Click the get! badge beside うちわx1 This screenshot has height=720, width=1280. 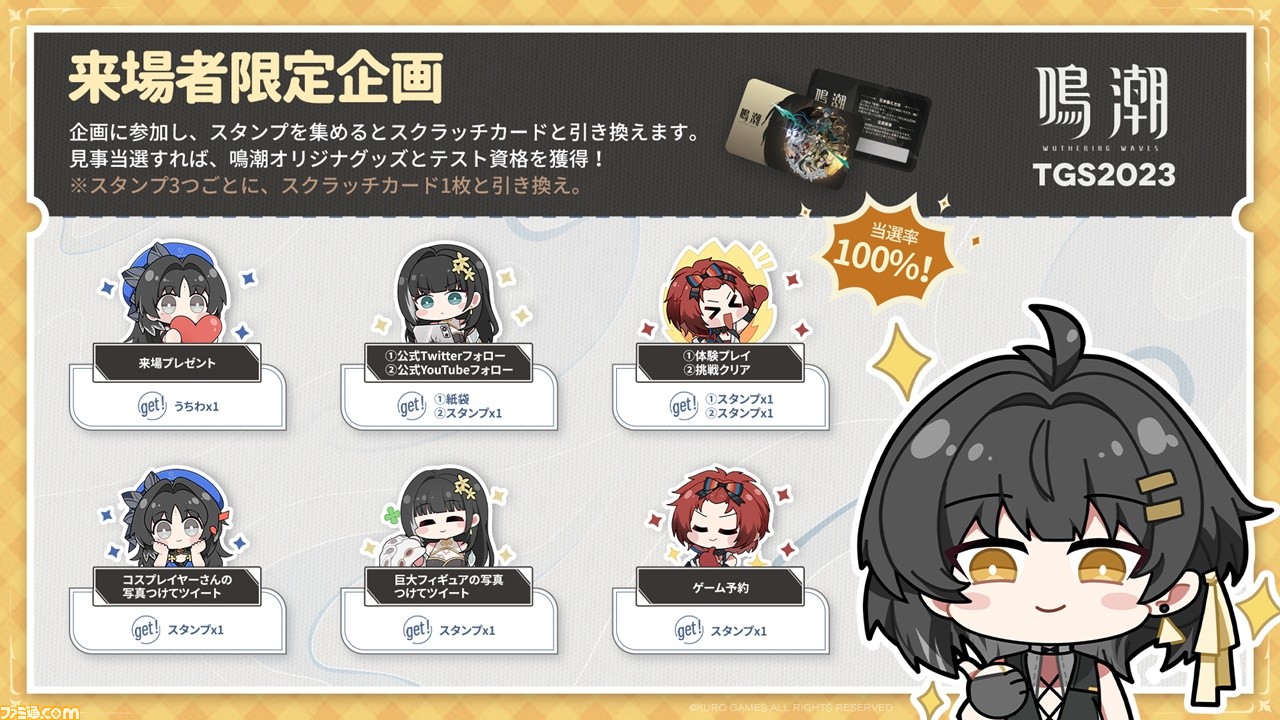tap(151, 408)
